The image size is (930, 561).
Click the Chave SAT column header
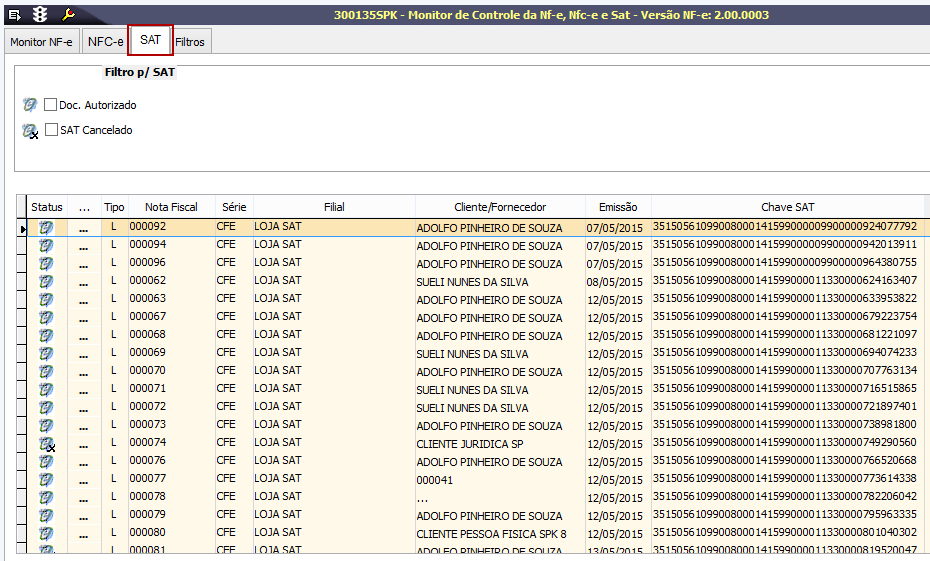pyautogui.click(x=787, y=207)
